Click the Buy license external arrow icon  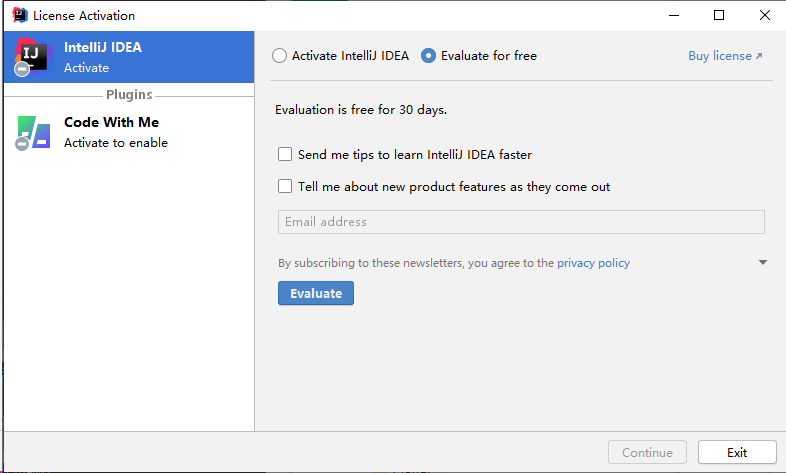[x=759, y=57]
